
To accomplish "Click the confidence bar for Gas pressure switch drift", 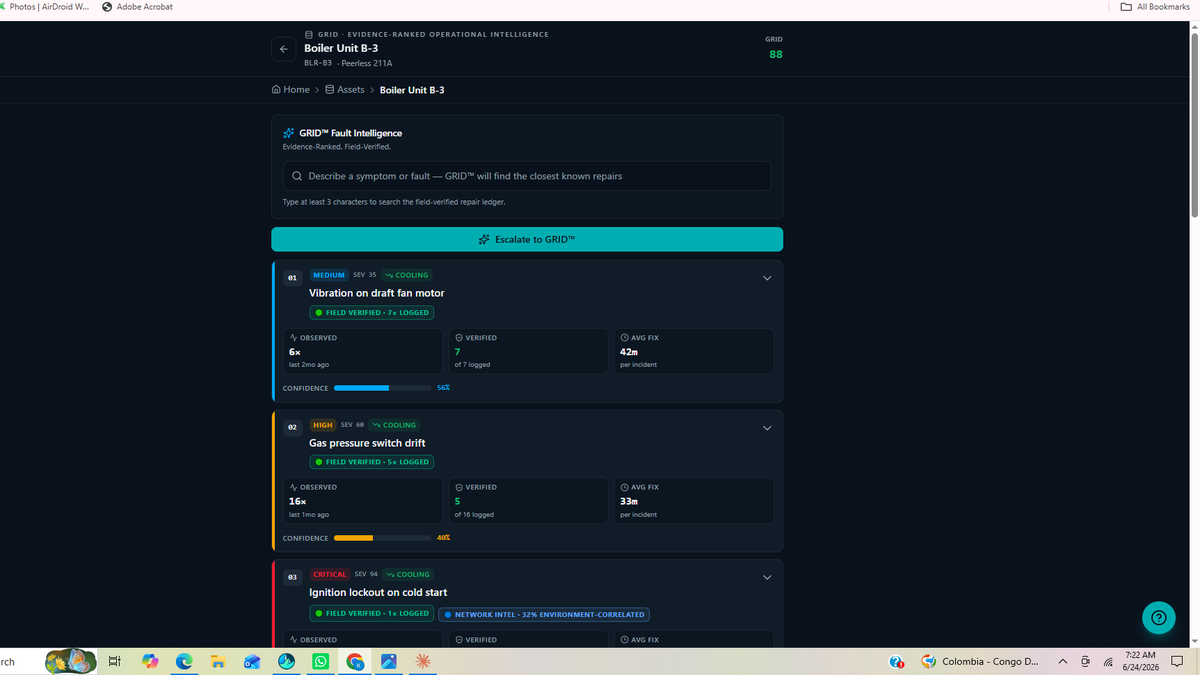I will click(x=383, y=538).
